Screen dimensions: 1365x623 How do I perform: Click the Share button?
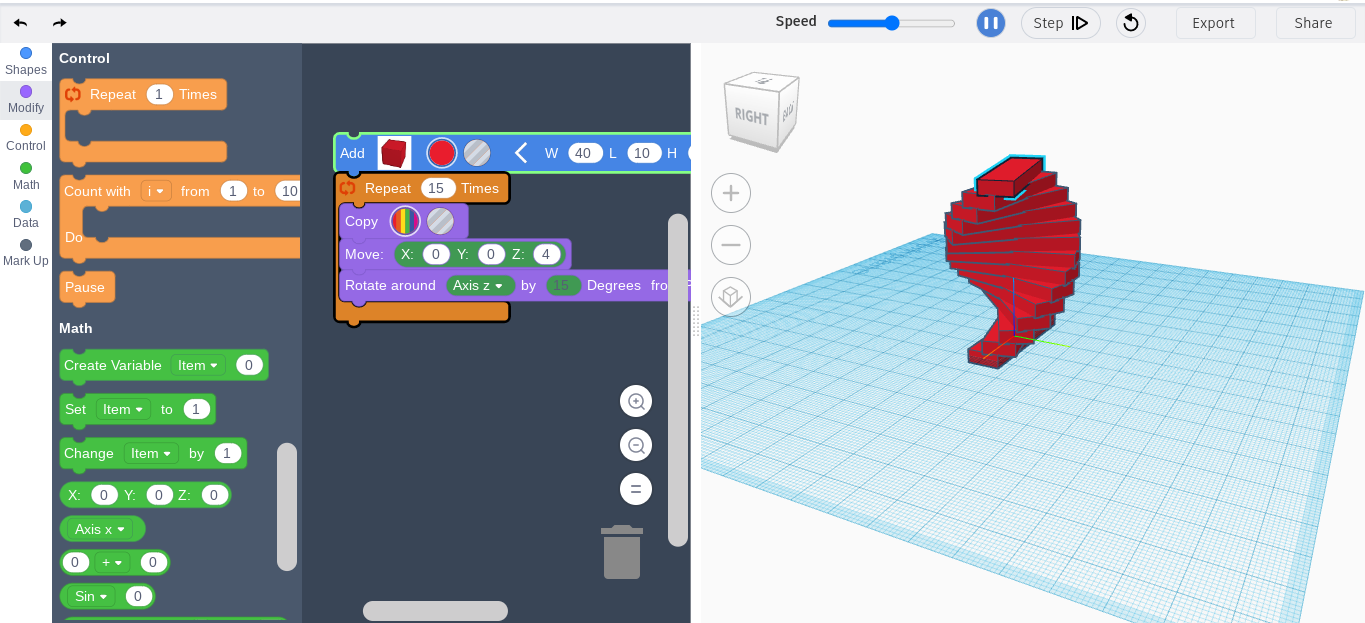(x=1313, y=23)
